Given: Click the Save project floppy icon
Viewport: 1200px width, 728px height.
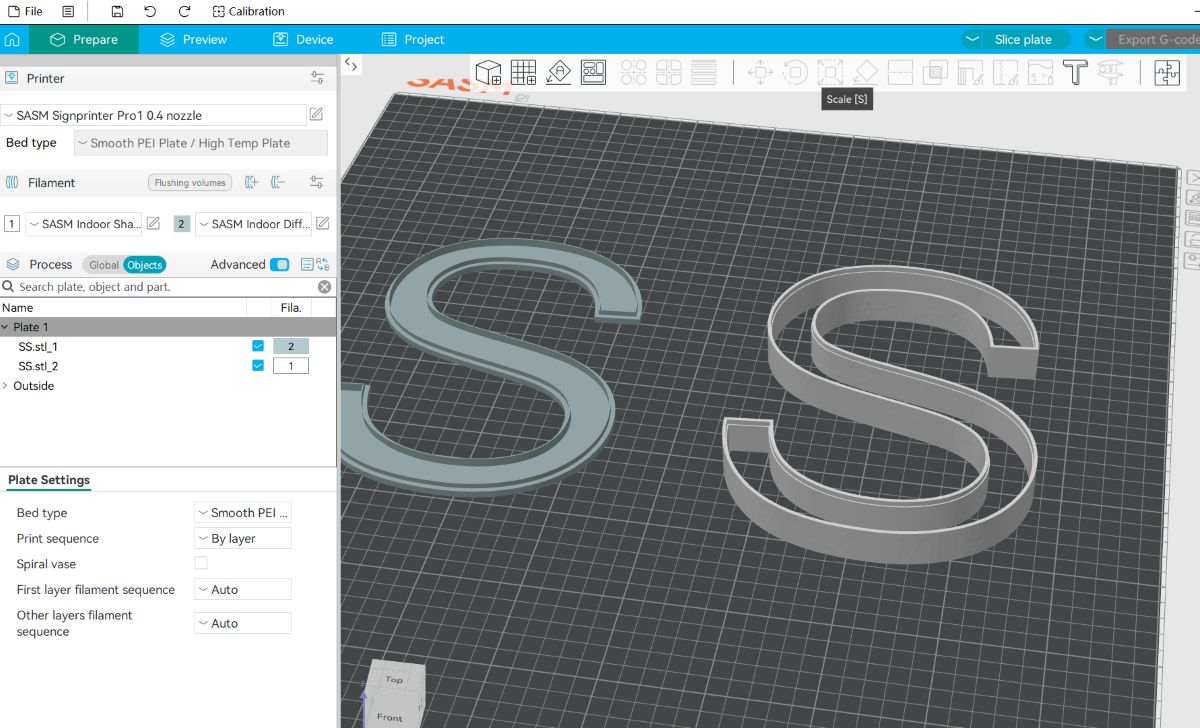Looking at the screenshot, I should (117, 11).
